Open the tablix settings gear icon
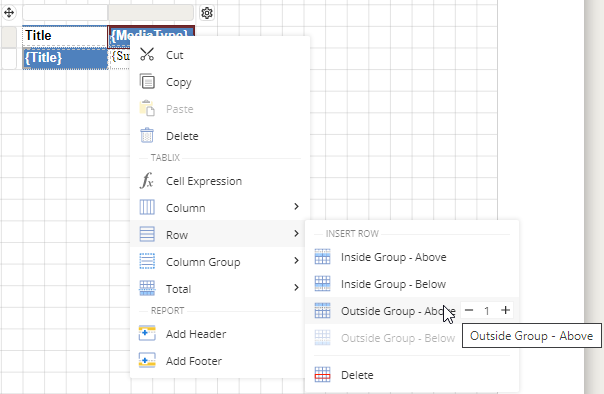The width and height of the screenshot is (604, 394). [207, 13]
